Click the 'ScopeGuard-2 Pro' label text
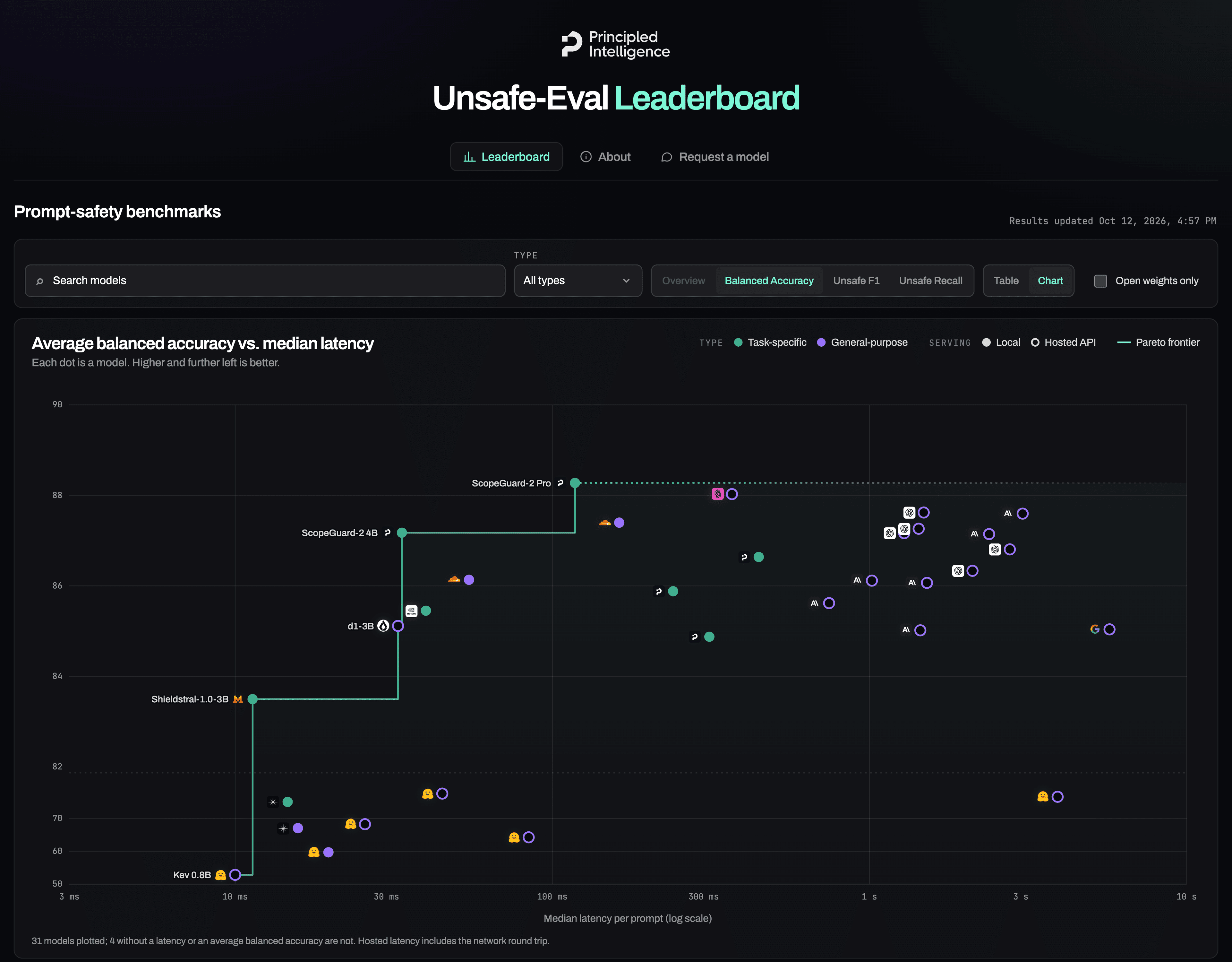1232x962 pixels. pos(511,483)
